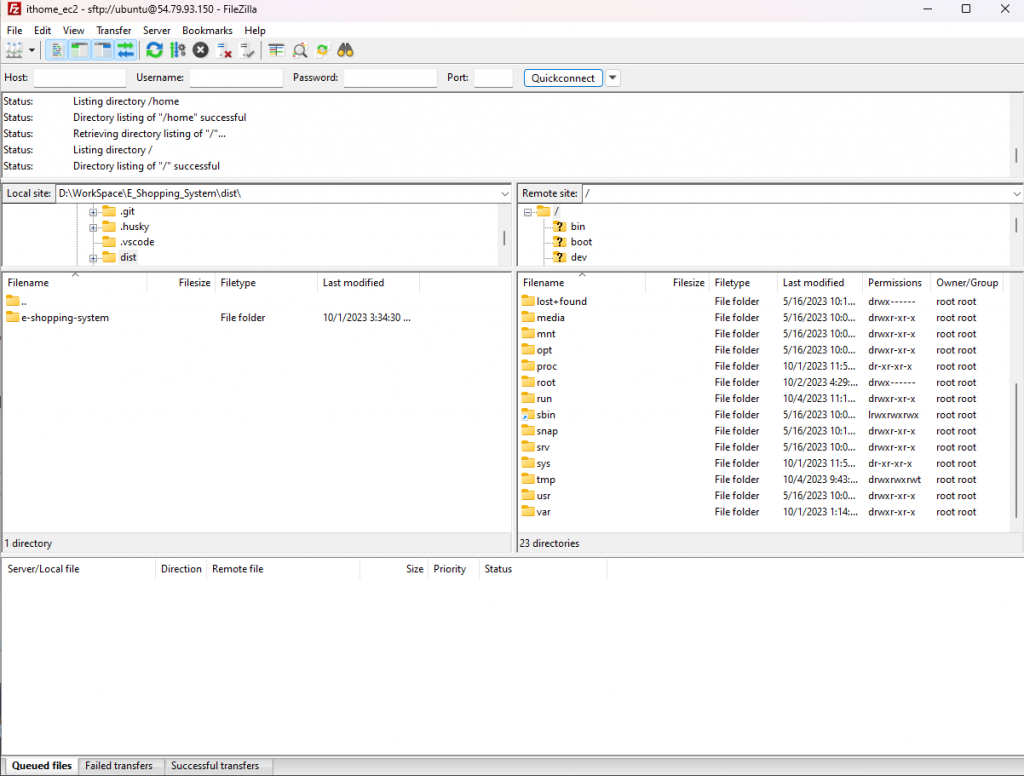Open the Help menu
This screenshot has width=1024, height=776.
[255, 30]
